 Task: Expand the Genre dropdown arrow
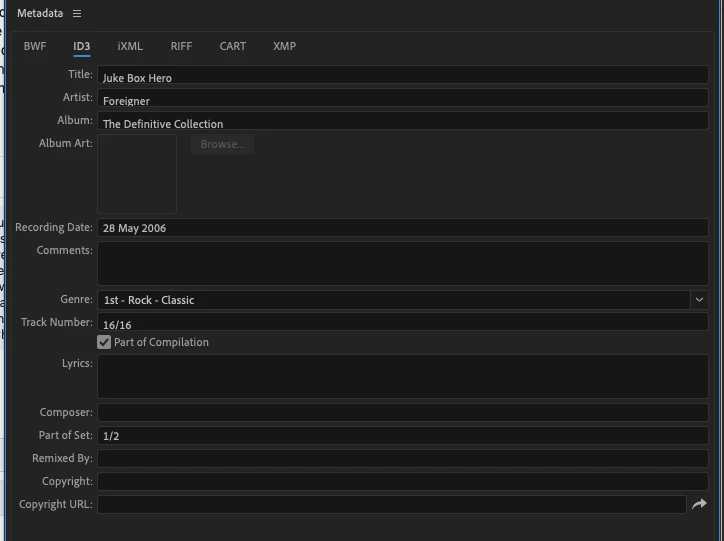[x=699, y=300]
